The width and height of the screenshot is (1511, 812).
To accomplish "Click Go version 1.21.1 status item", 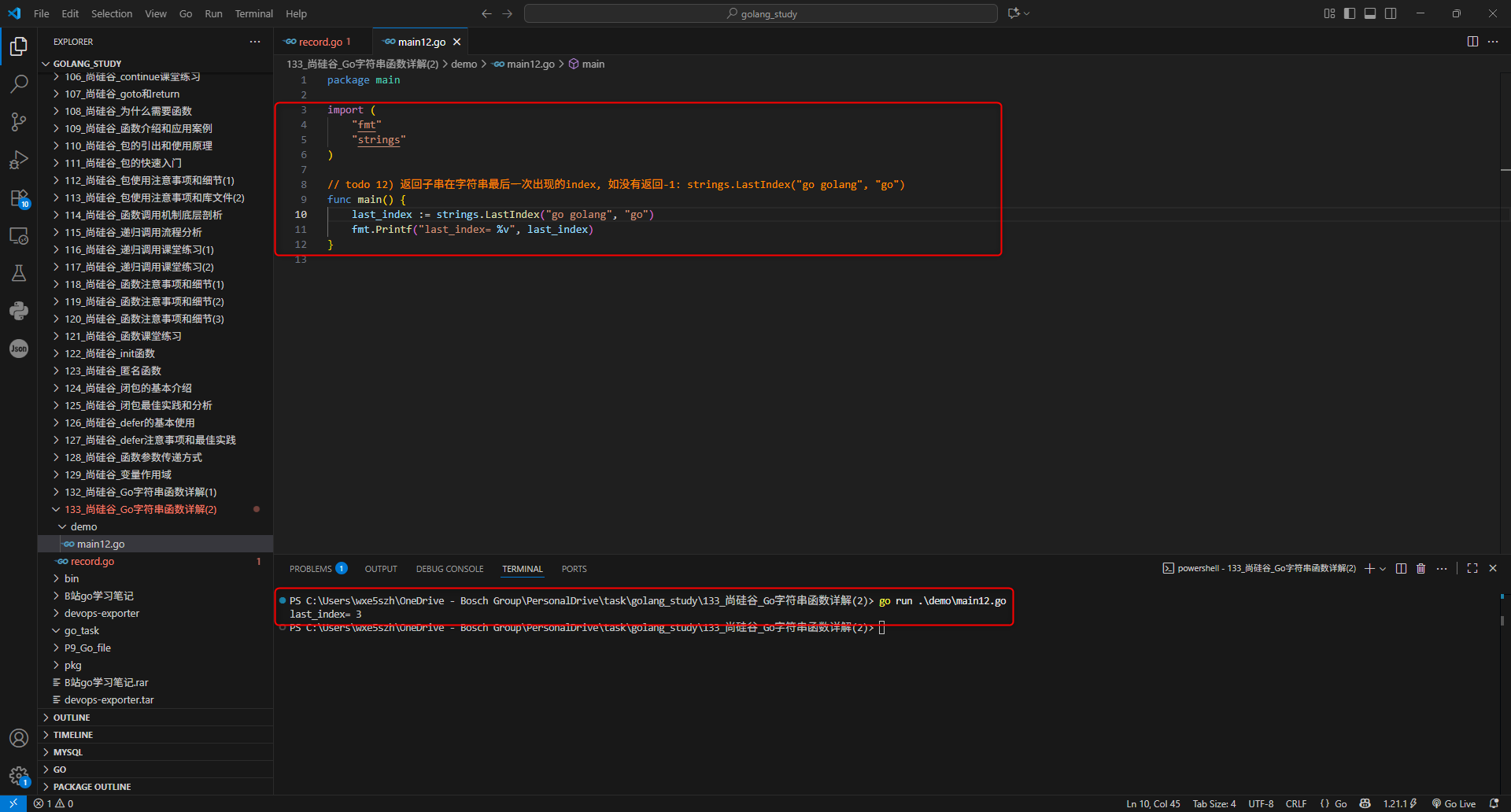I will [1400, 803].
